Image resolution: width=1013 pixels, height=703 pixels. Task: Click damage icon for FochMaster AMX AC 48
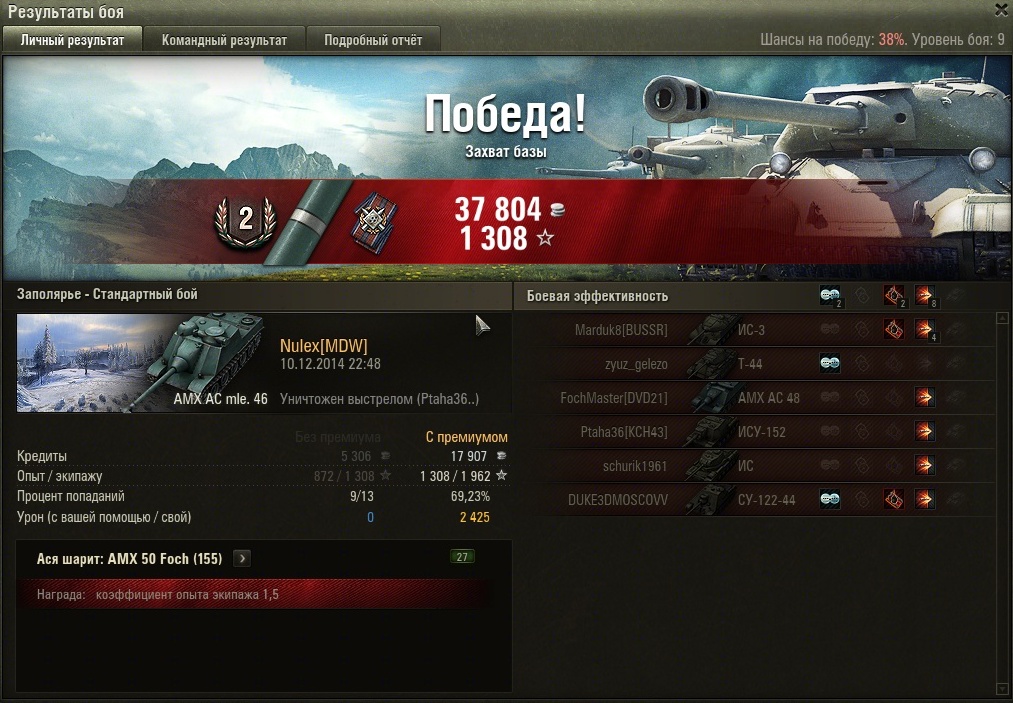924,397
